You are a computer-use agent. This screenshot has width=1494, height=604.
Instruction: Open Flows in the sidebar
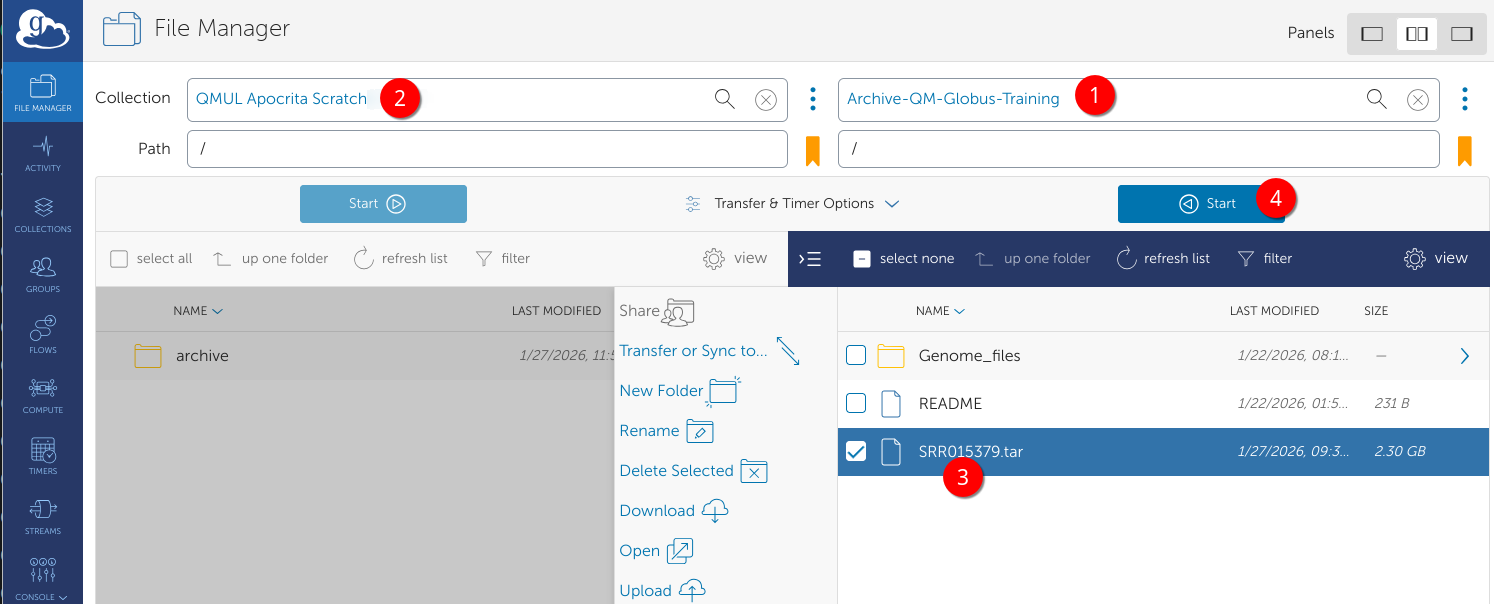[42, 335]
